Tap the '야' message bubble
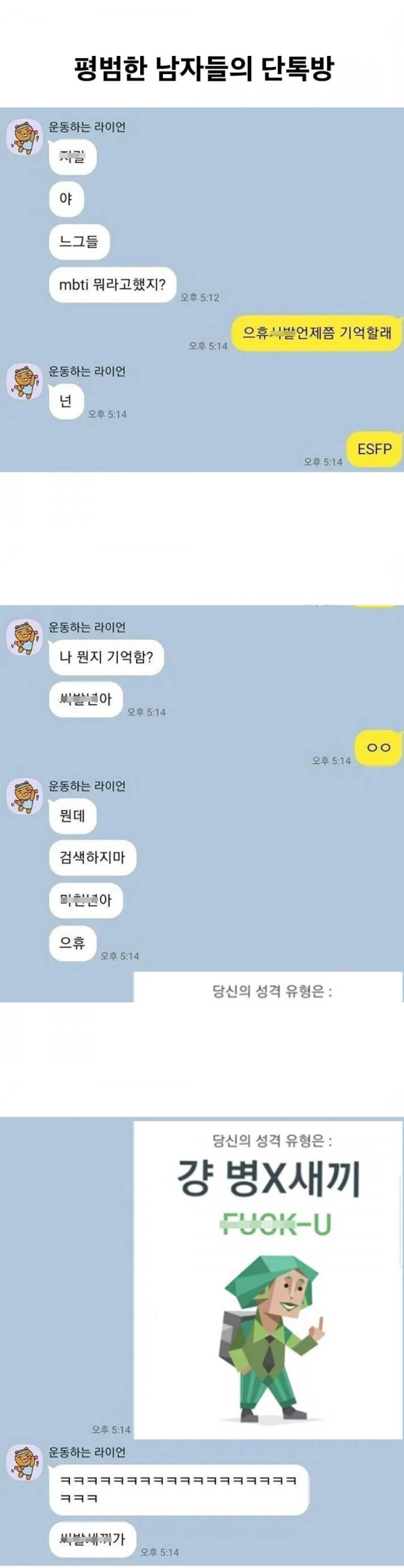 66,199
